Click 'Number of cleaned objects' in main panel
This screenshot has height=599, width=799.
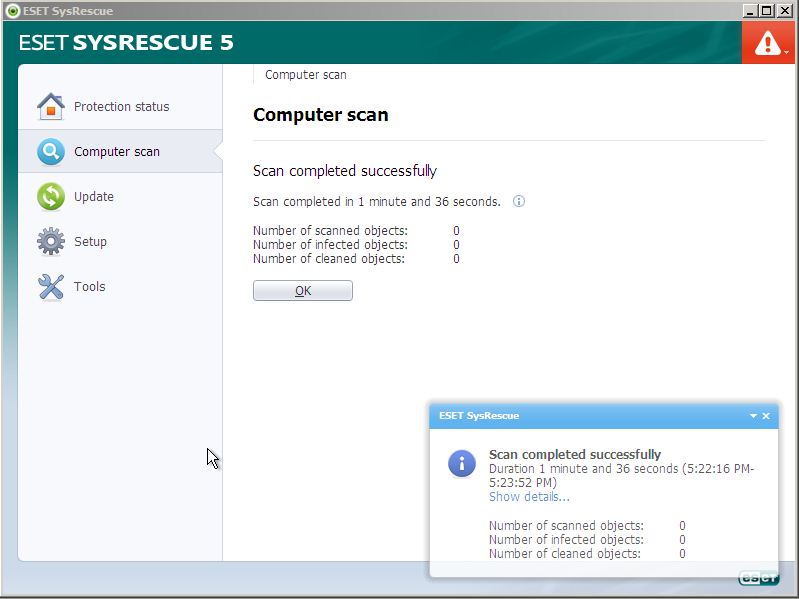point(329,259)
